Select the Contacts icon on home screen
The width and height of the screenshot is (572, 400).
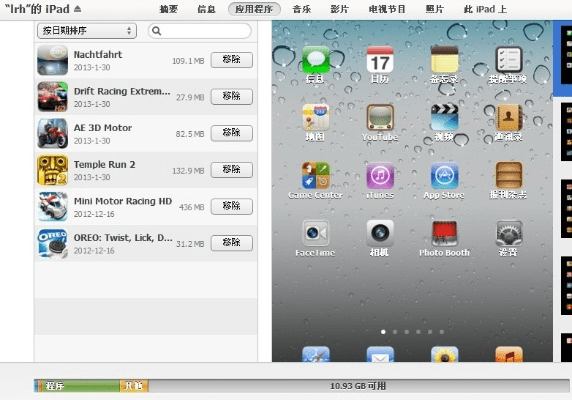(x=509, y=117)
